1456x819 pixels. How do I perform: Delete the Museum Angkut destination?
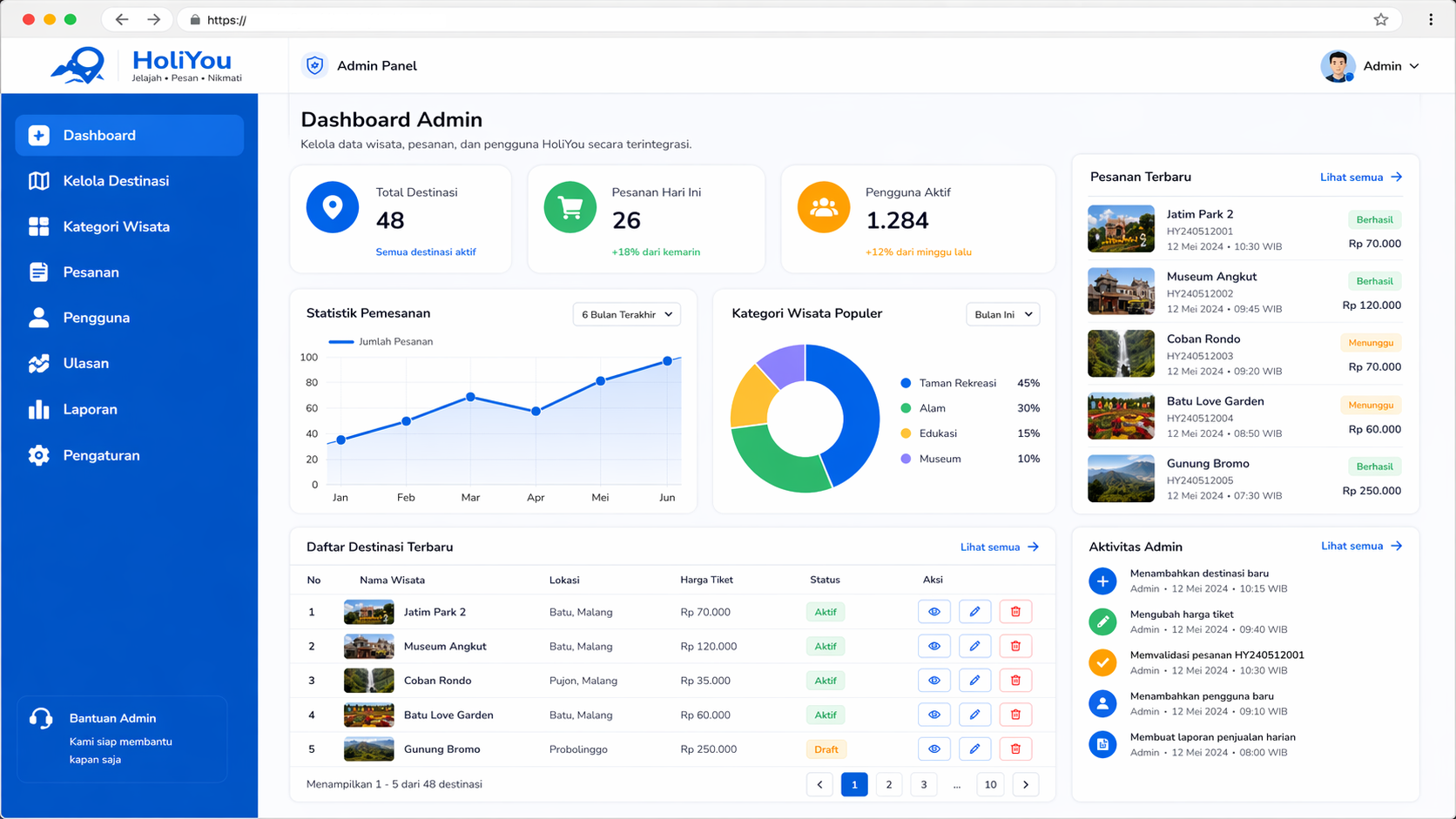[1015, 646]
